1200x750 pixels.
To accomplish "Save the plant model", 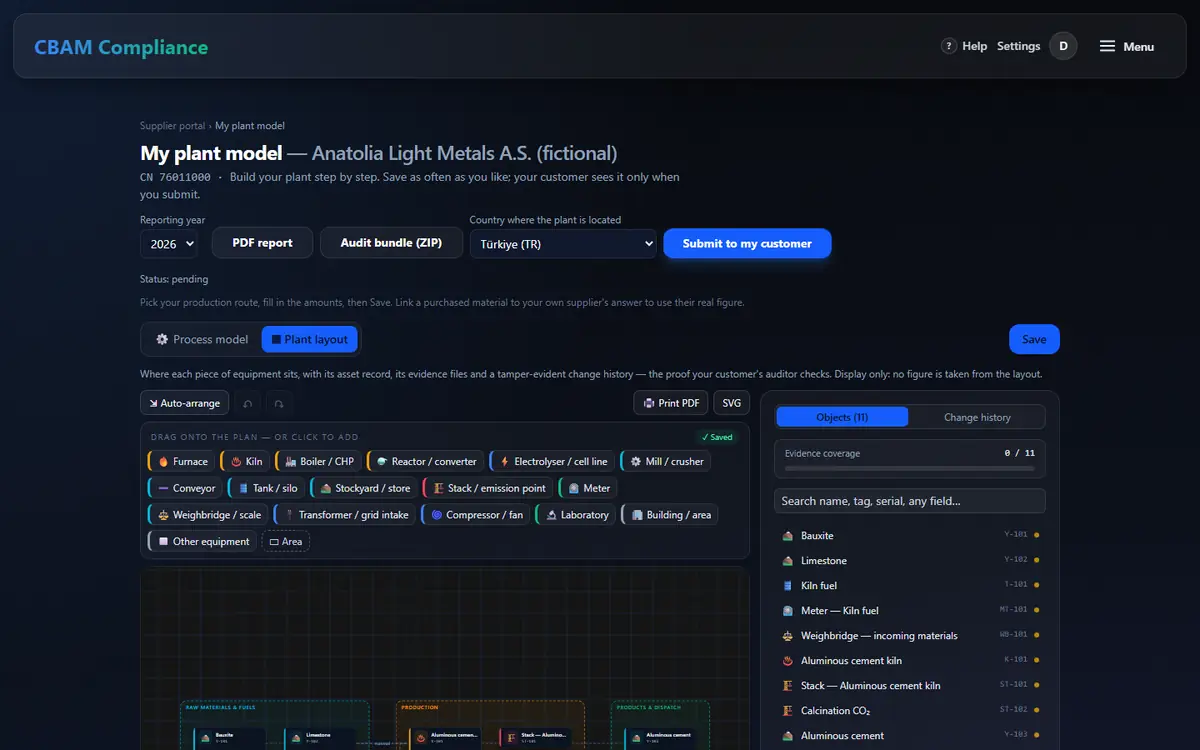I will [x=1034, y=339].
